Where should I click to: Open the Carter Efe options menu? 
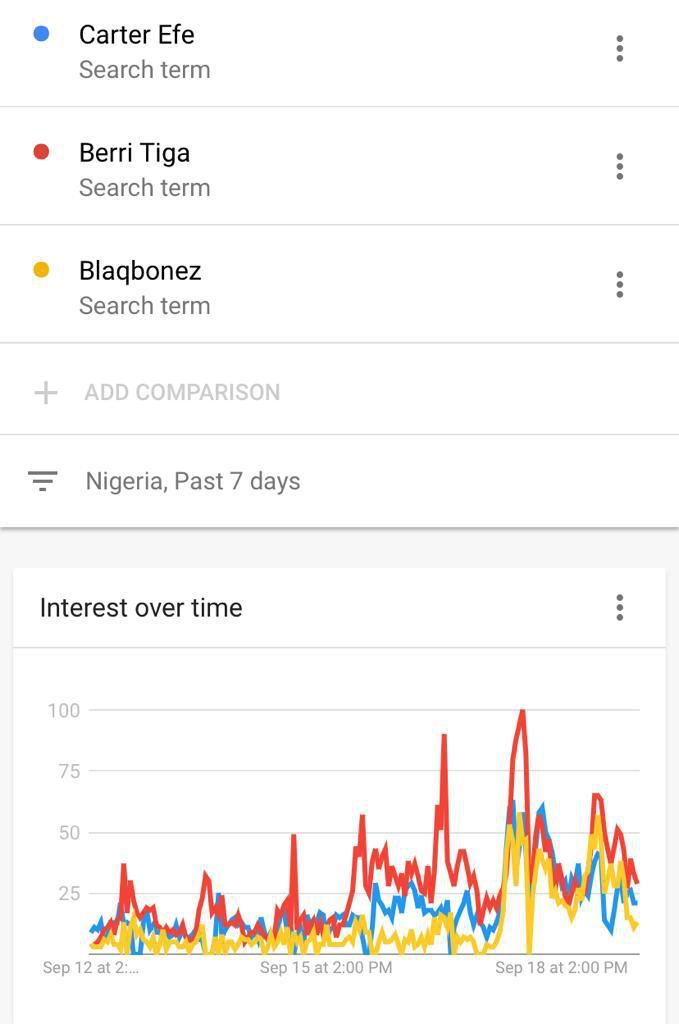click(x=619, y=49)
